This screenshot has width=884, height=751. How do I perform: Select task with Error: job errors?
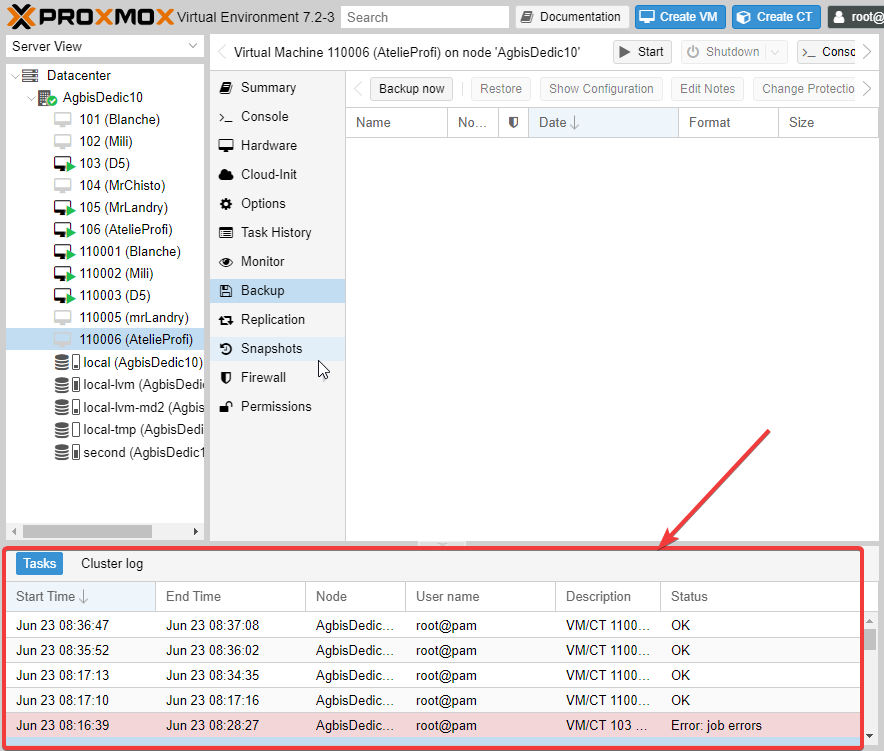click(x=433, y=726)
